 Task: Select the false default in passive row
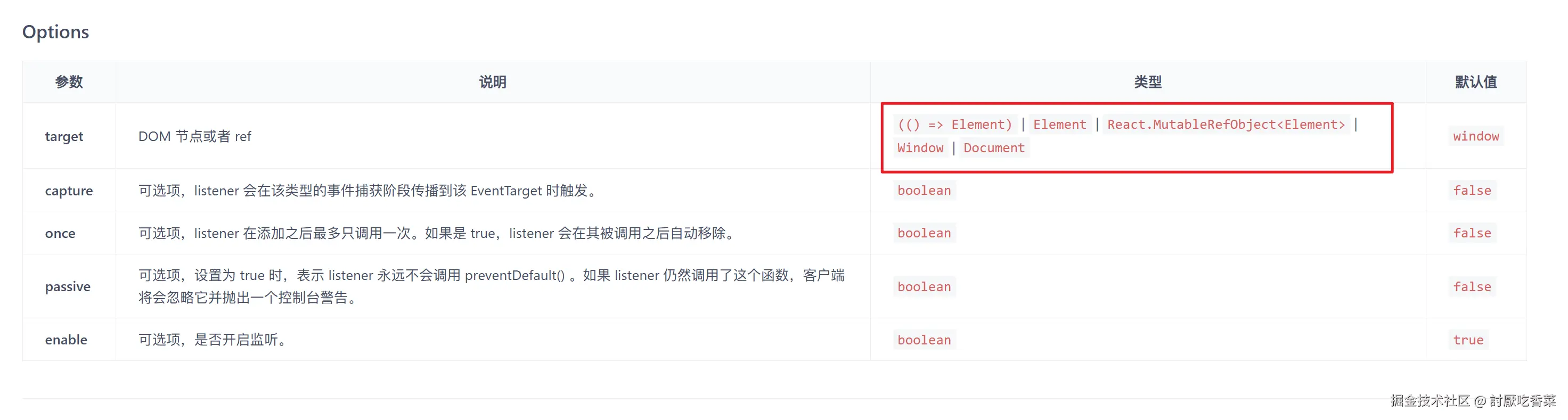[1472, 287]
